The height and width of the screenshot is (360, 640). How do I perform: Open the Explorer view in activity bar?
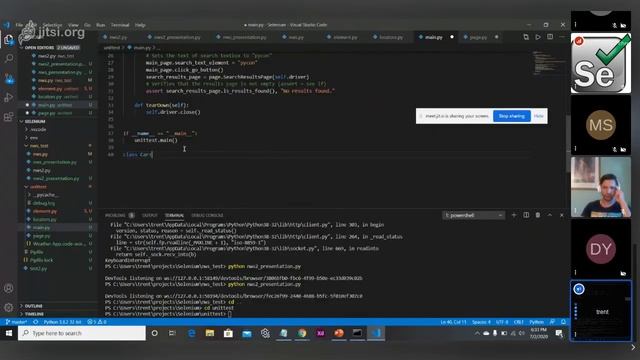click(9, 40)
